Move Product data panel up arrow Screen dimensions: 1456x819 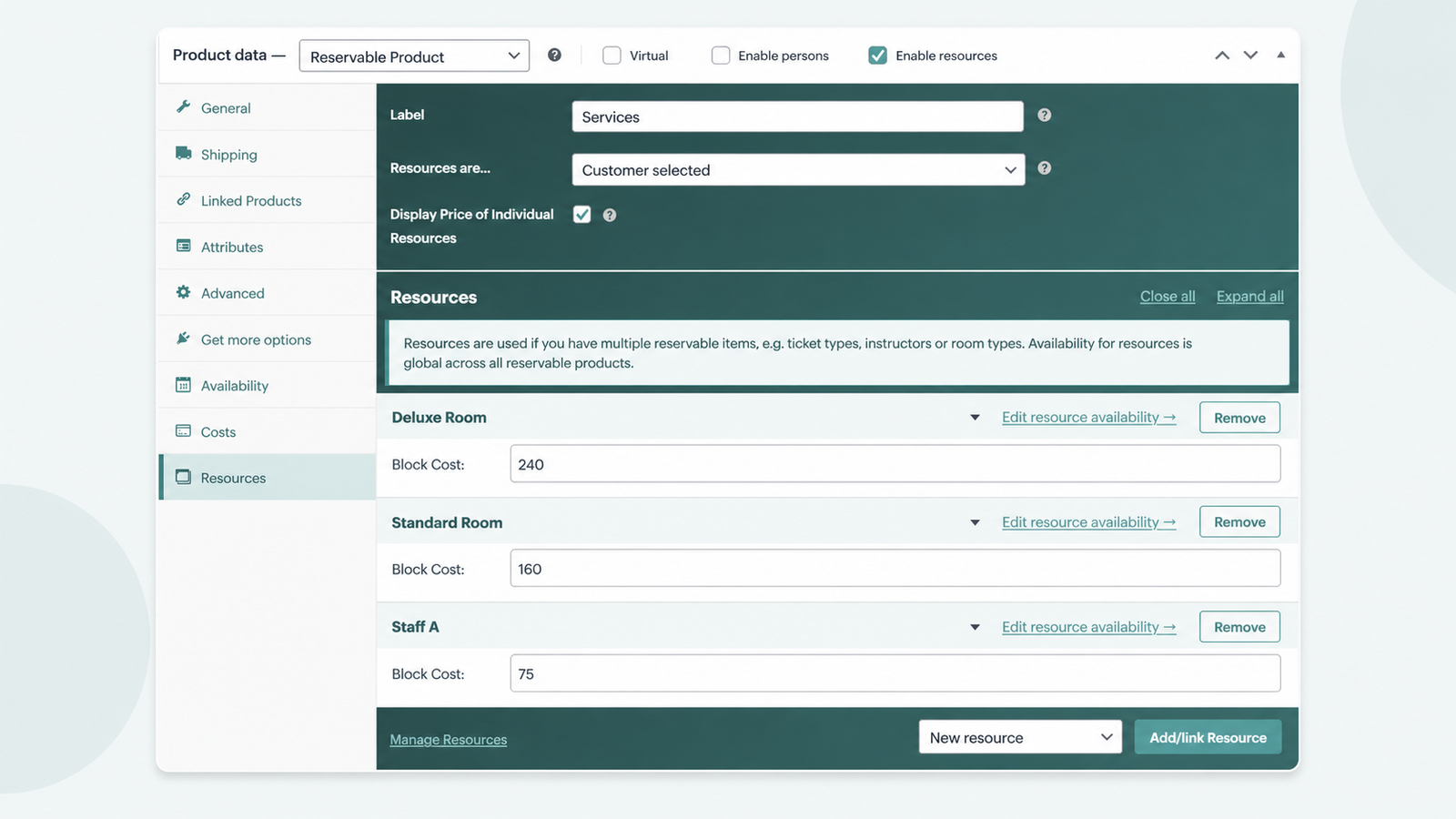point(1222,56)
